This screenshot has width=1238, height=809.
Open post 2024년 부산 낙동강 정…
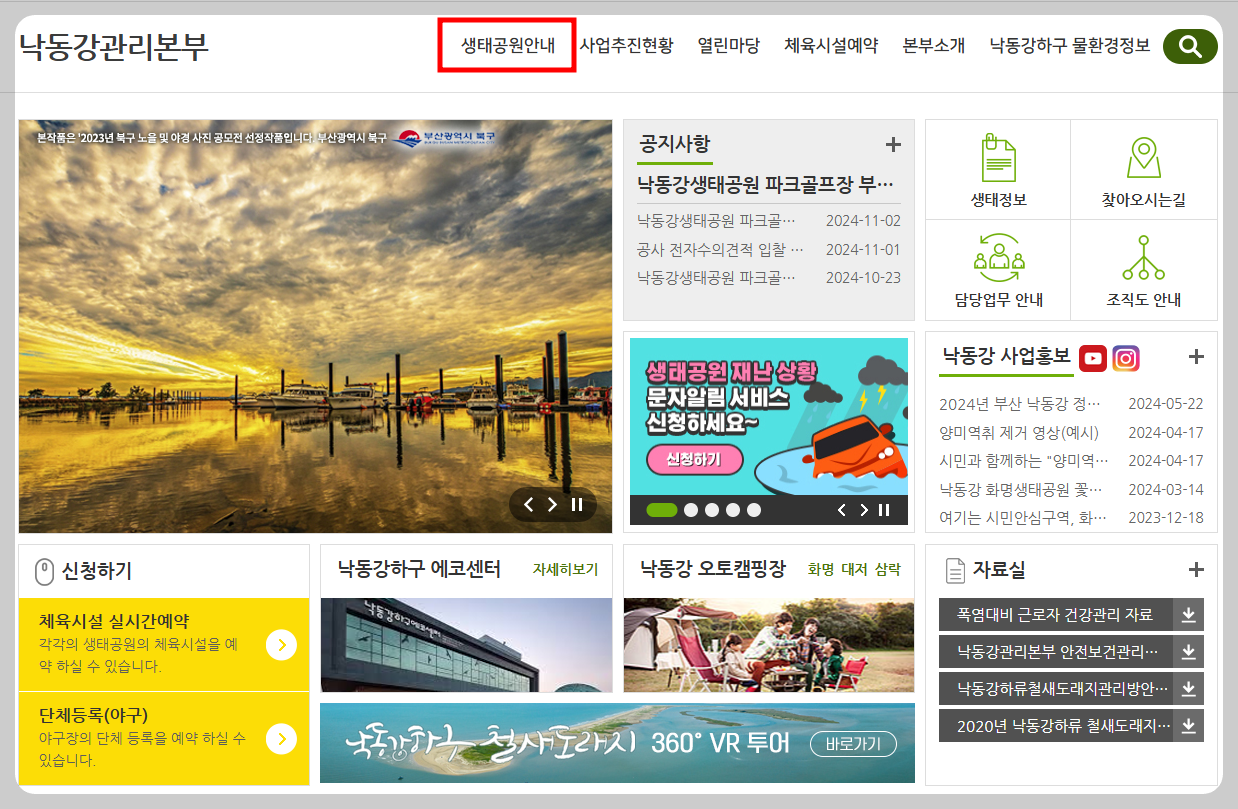pos(1020,404)
